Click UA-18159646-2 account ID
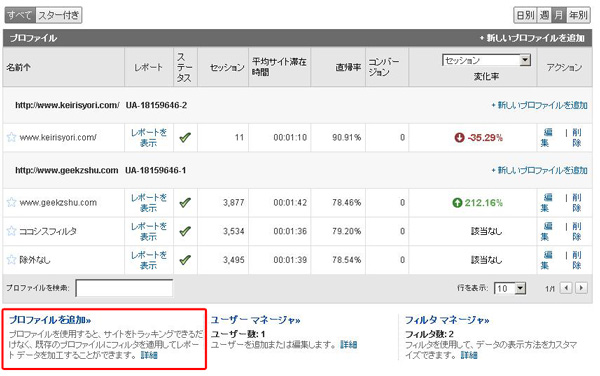This screenshot has height=376, width=600. (x=156, y=105)
